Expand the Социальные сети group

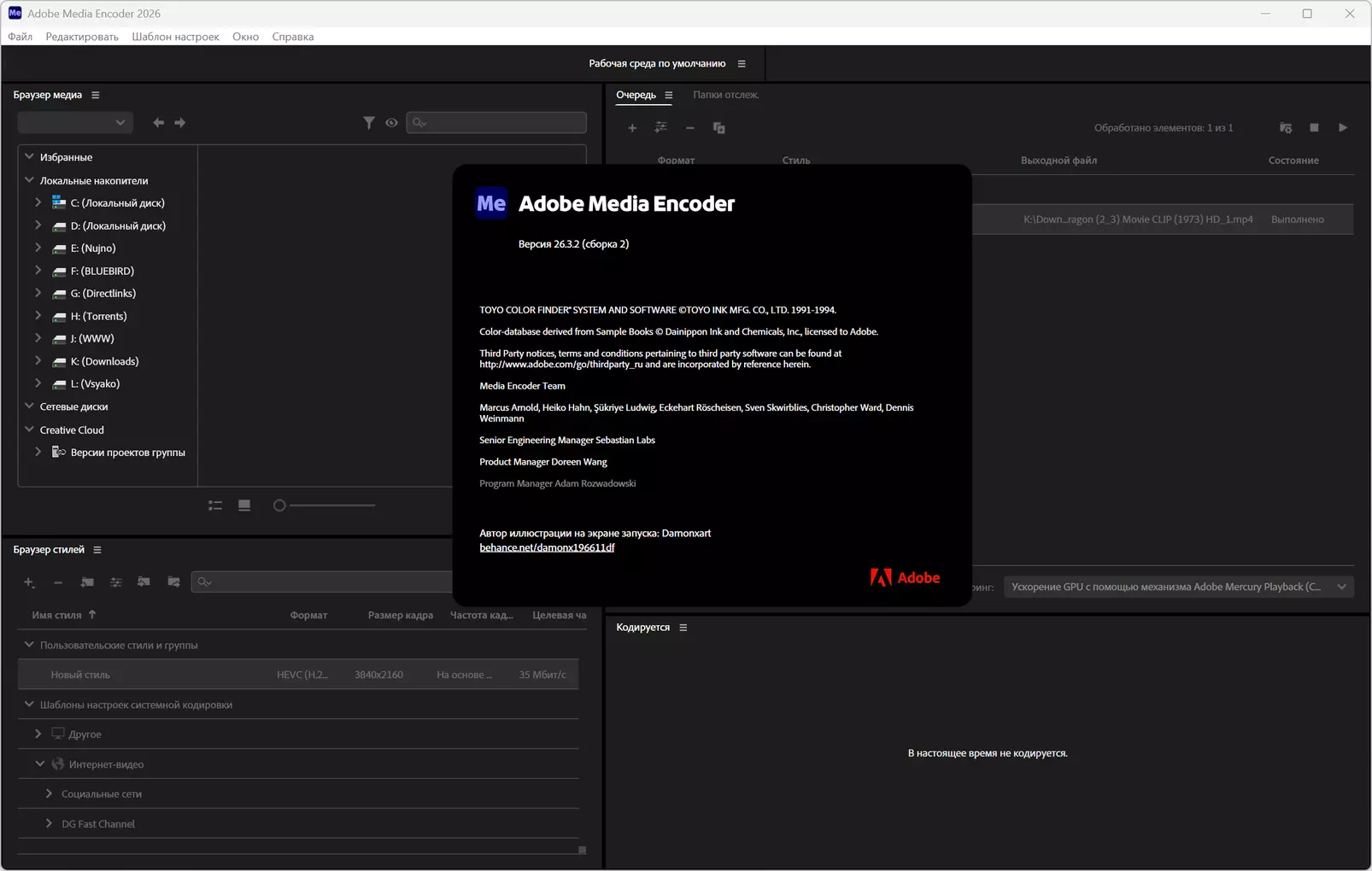[x=49, y=794]
